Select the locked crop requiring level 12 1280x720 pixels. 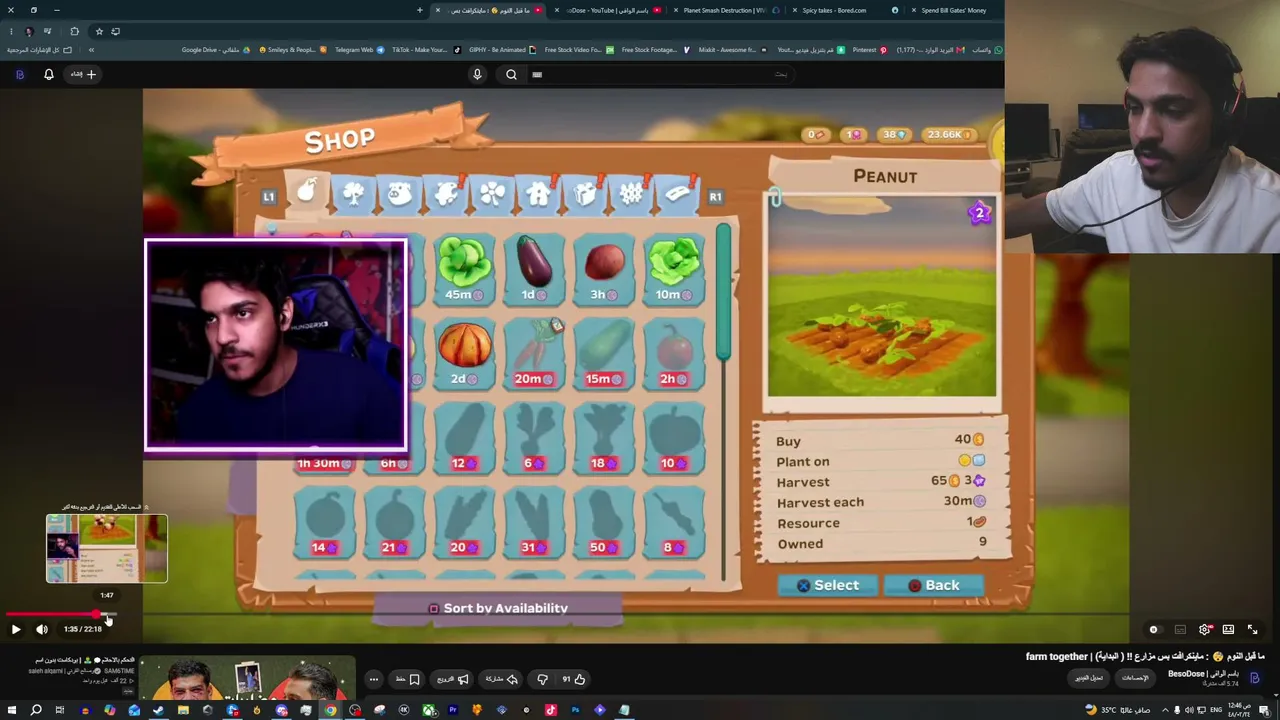point(464,437)
